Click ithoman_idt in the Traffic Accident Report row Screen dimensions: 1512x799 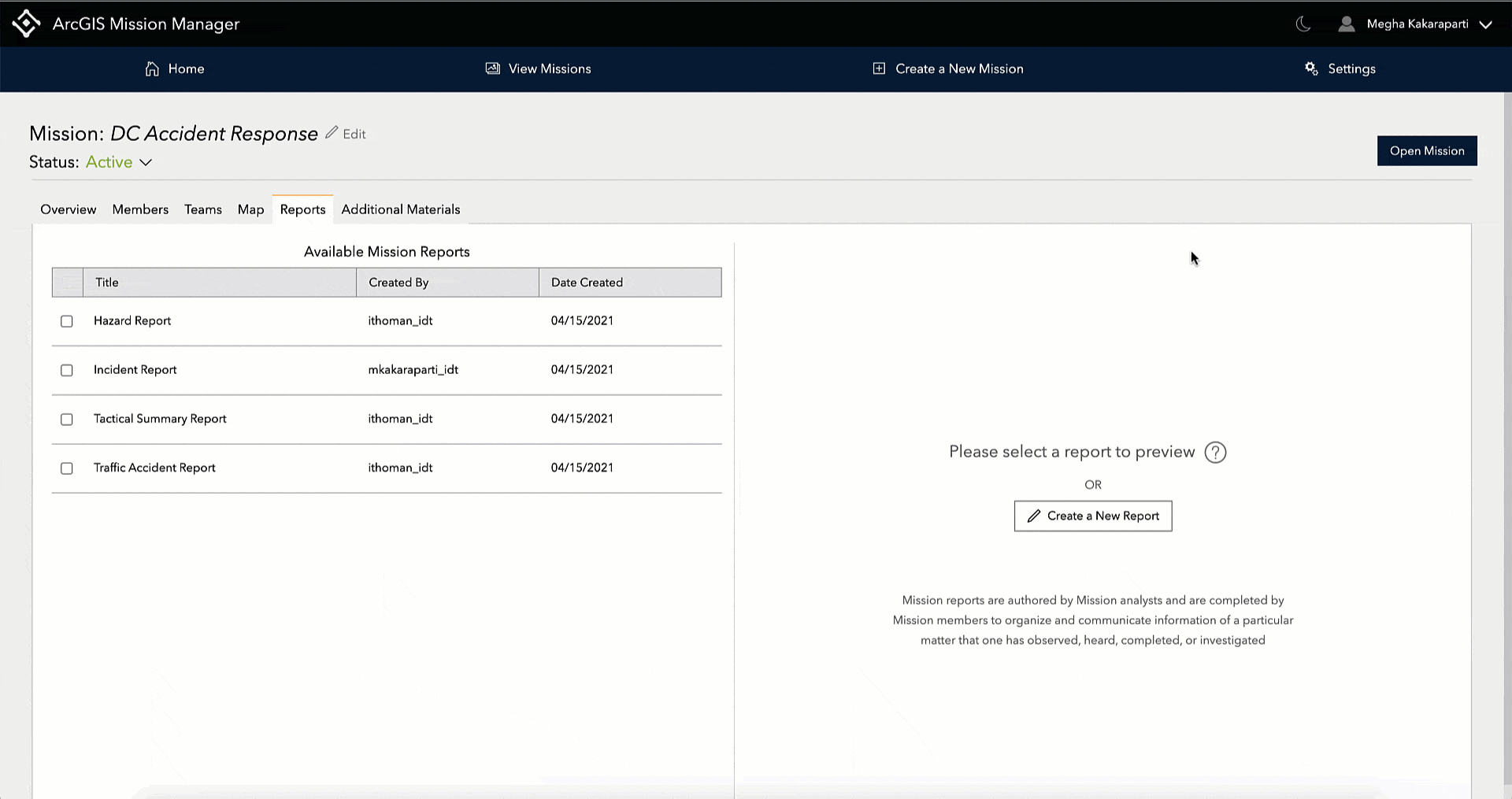point(400,468)
